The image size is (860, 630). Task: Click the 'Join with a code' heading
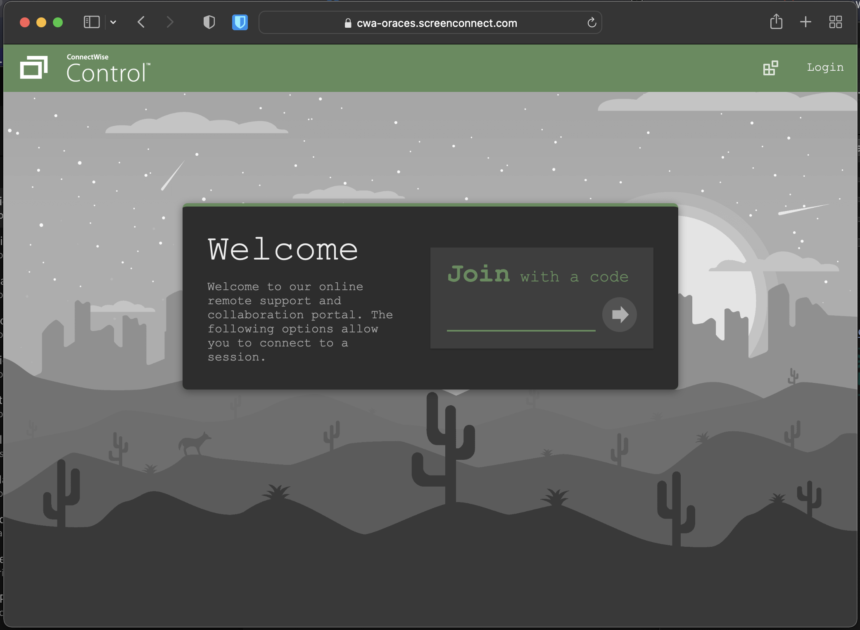[x=538, y=274]
